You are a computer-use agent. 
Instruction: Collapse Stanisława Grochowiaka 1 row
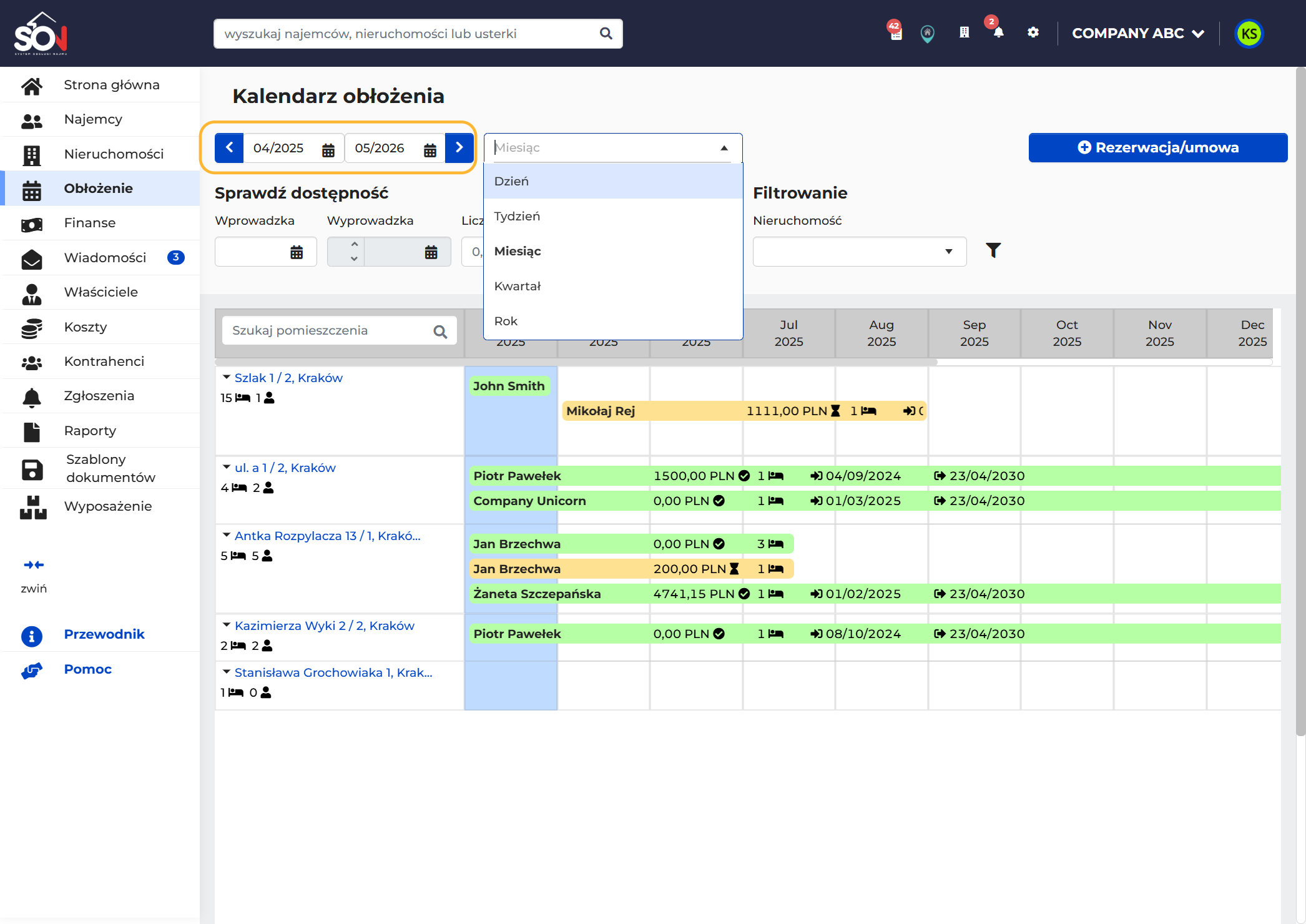point(227,672)
